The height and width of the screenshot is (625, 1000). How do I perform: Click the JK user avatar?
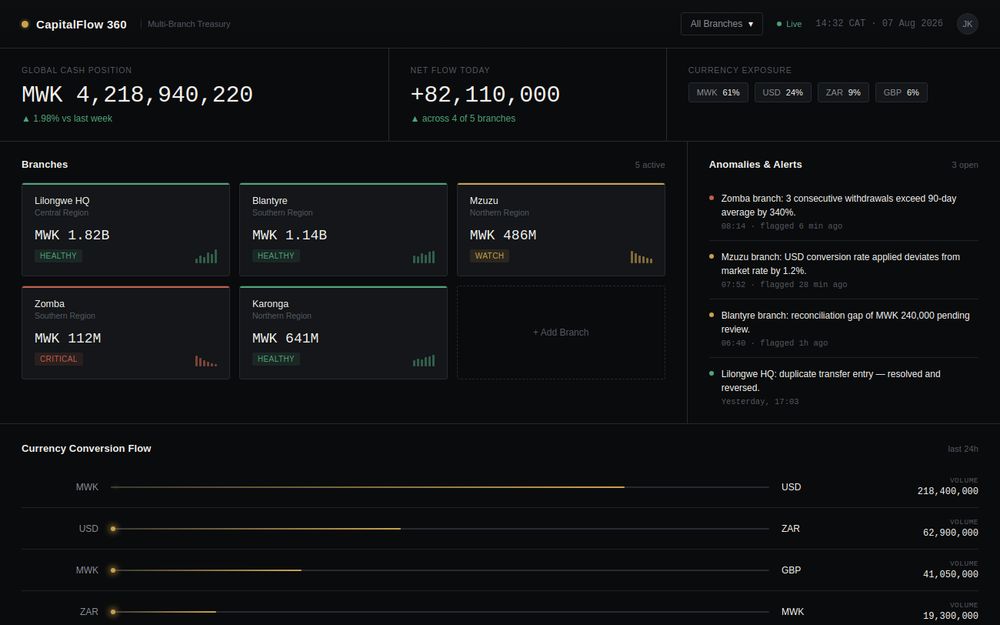pyautogui.click(x=967, y=24)
